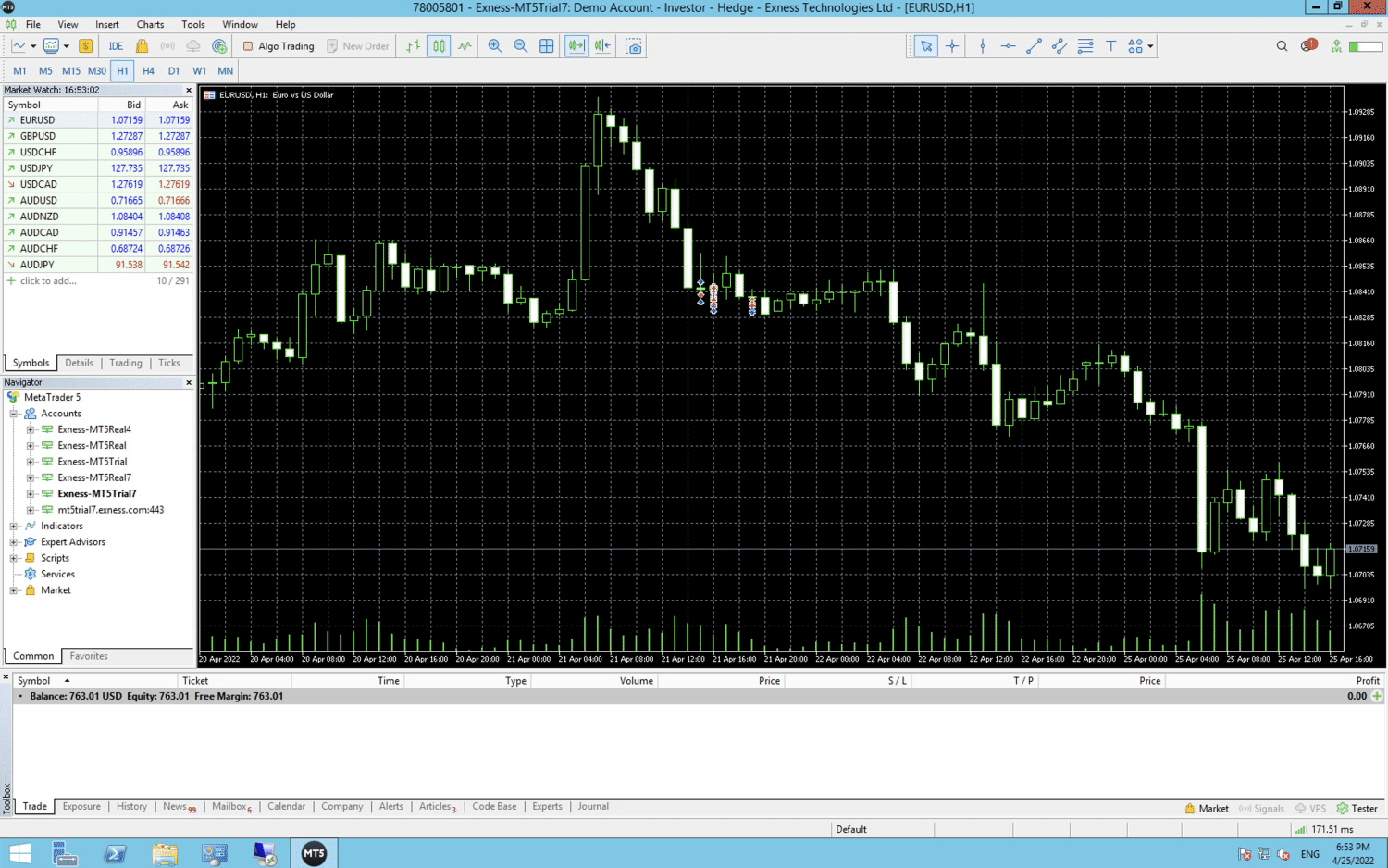Click the dollar sign depth of market icon
The image size is (1388, 868).
coord(85,46)
